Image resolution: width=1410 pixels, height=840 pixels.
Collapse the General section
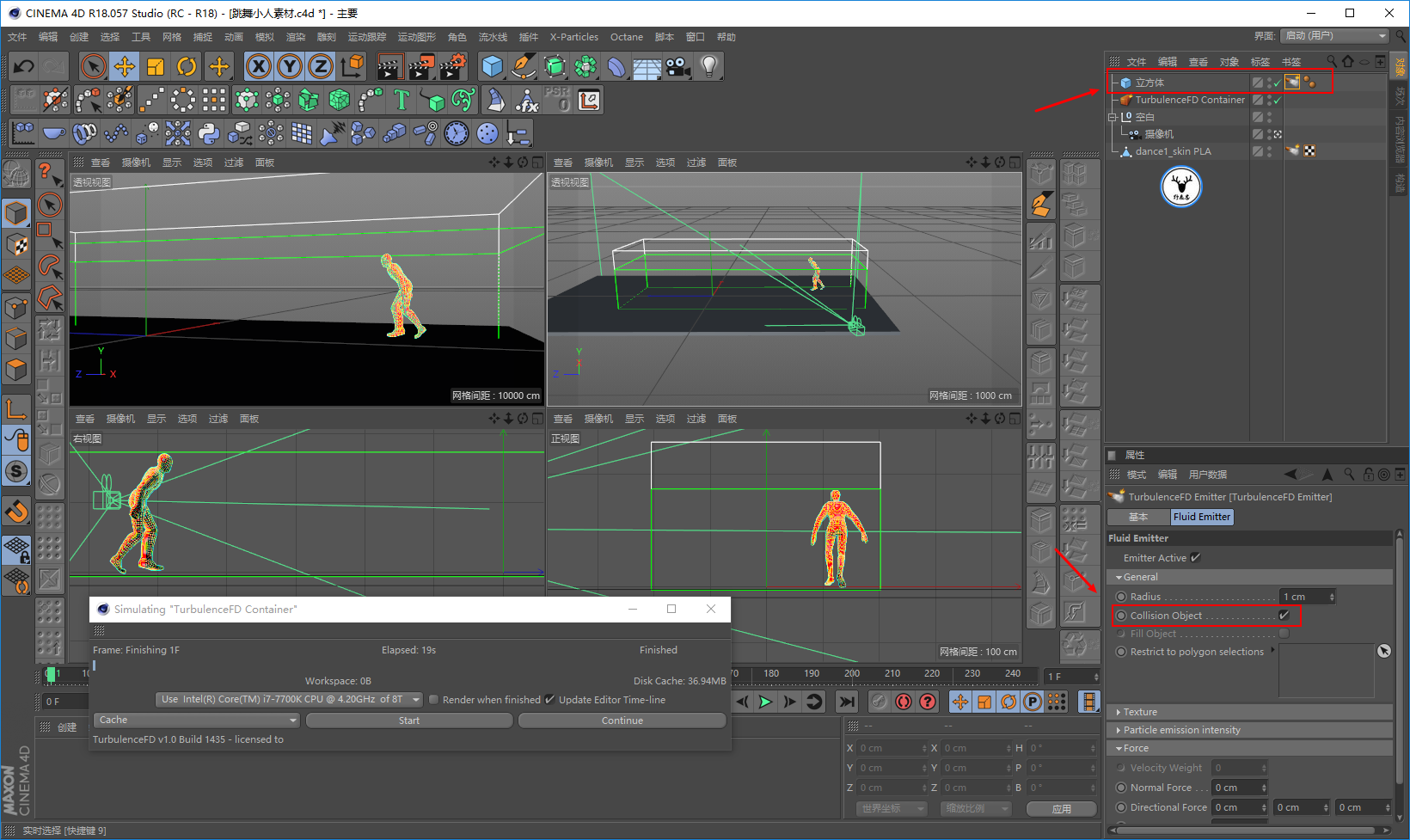(1119, 578)
